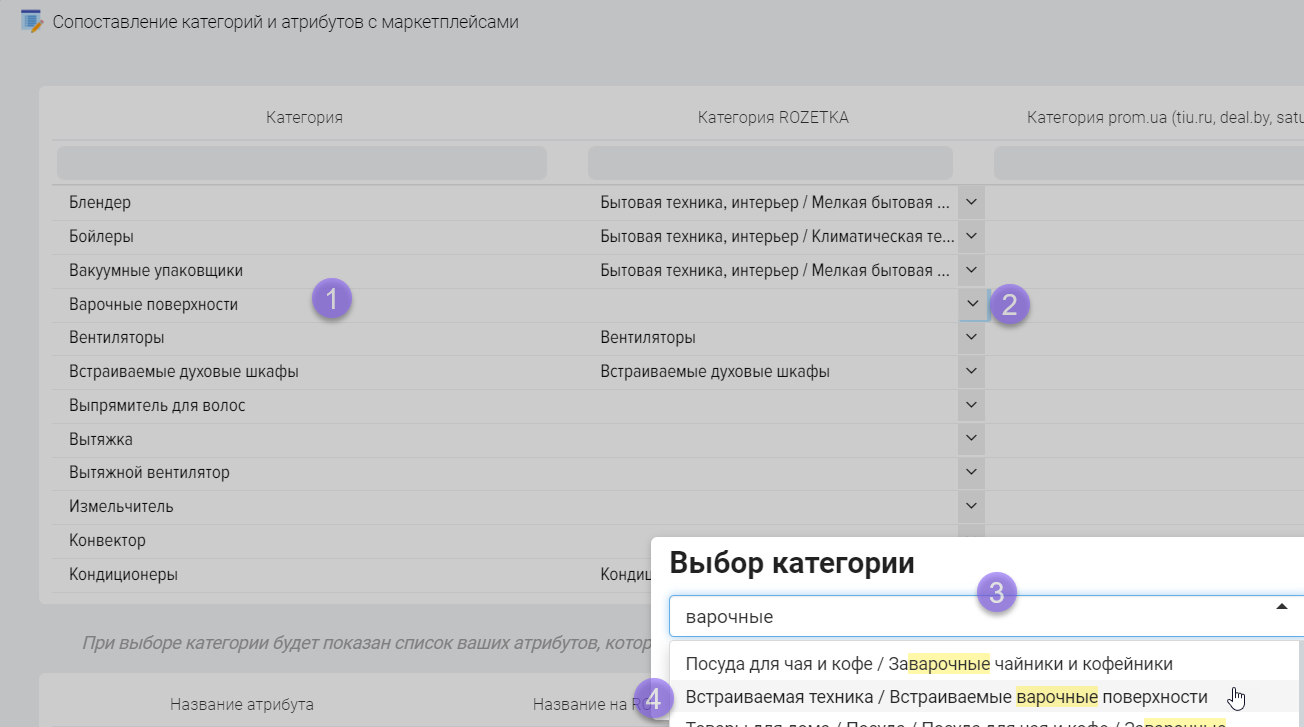The width and height of the screenshot is (1304, 727).
Task: Collapse the category selection list arrow
Action: (1282, 607)
